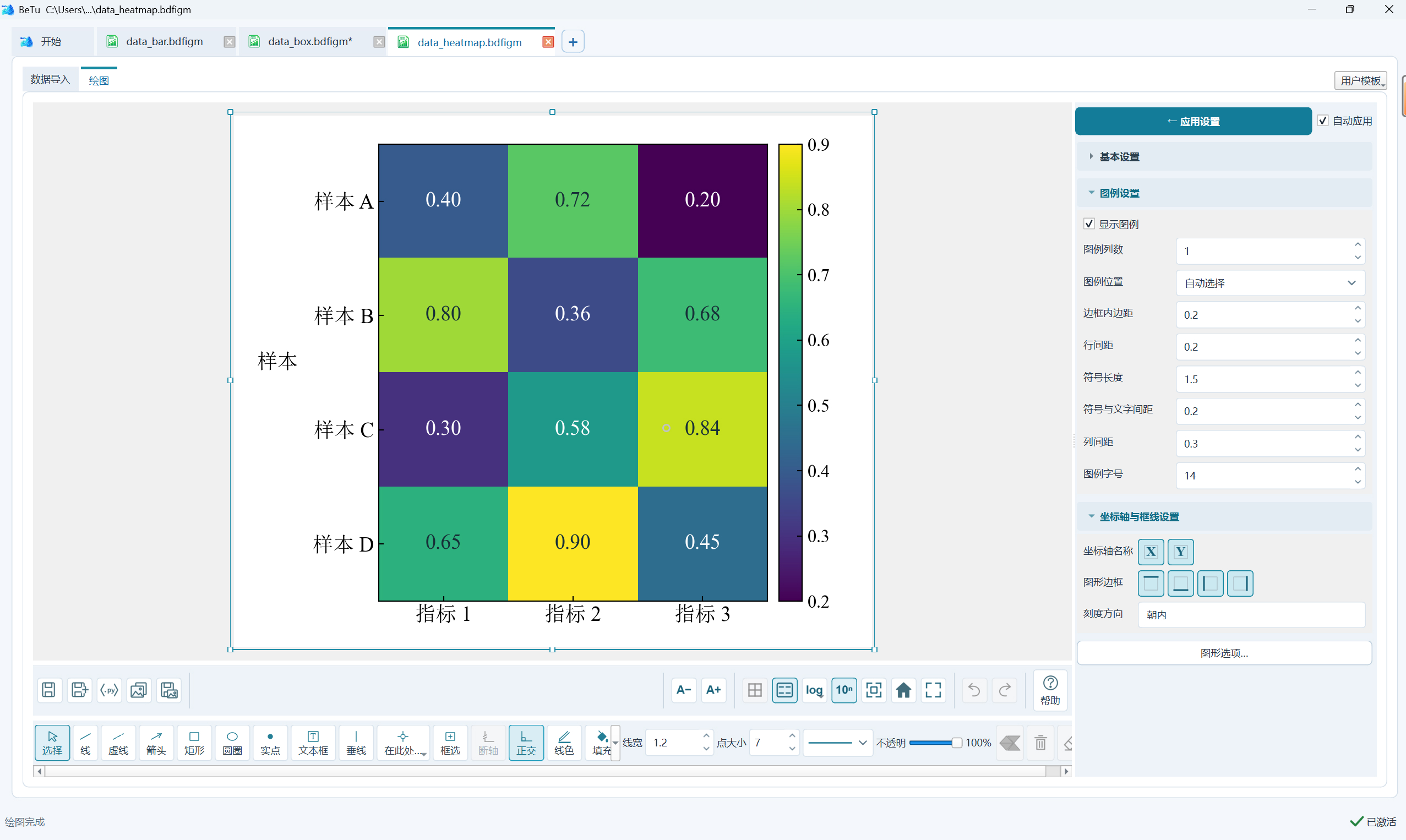Select the 虚线 dashed line tool
1406x840 pixels.
point(118,743)
